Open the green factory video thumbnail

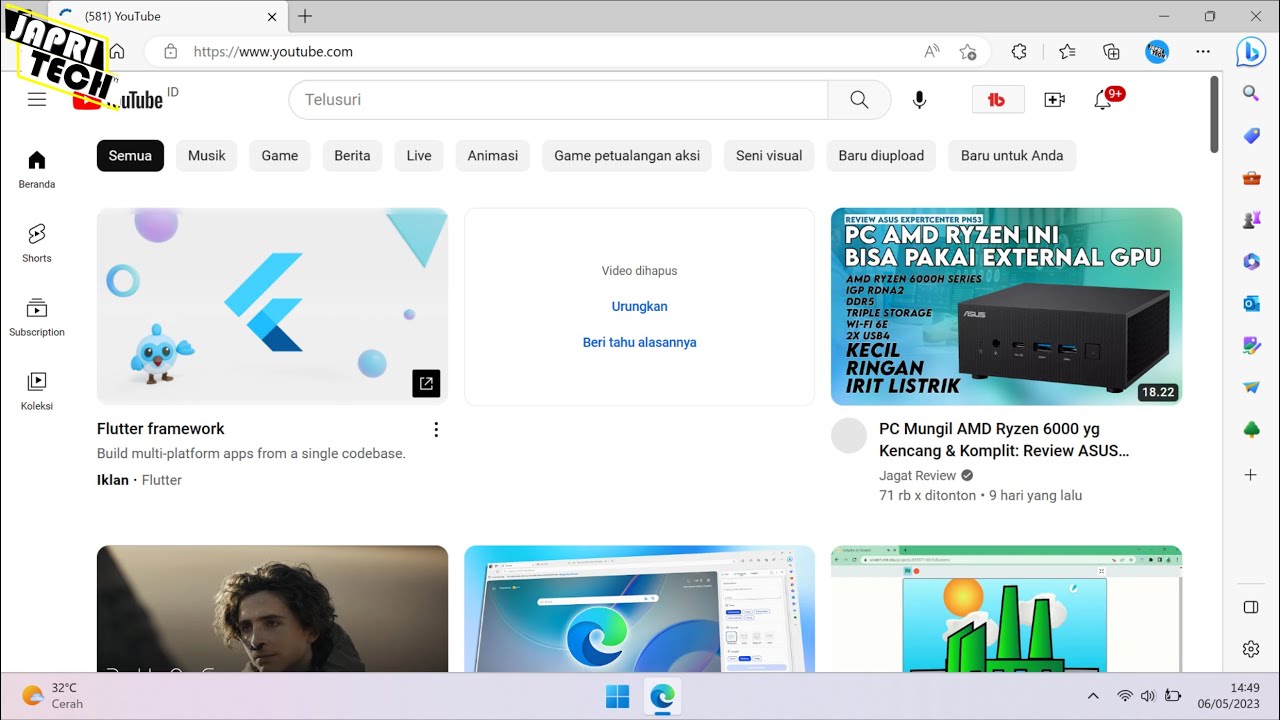1006,608
